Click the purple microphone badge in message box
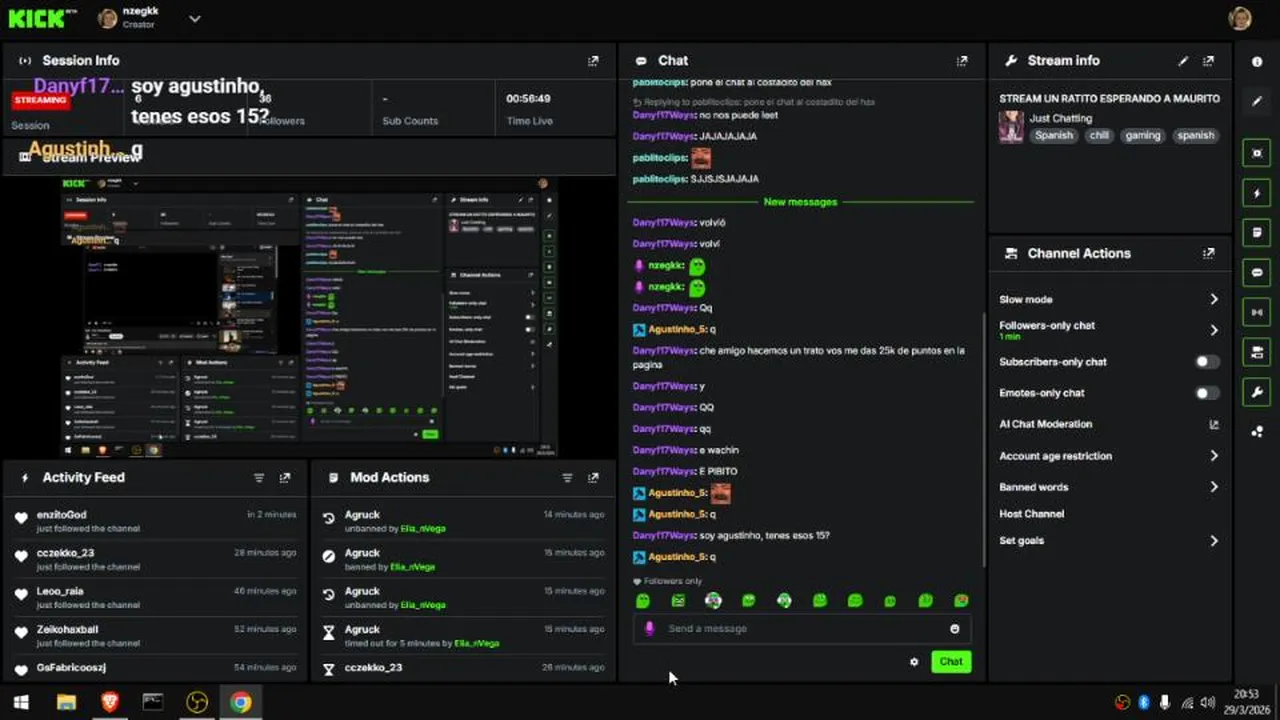The image size is (1280, 720). [x=649, y=629]
